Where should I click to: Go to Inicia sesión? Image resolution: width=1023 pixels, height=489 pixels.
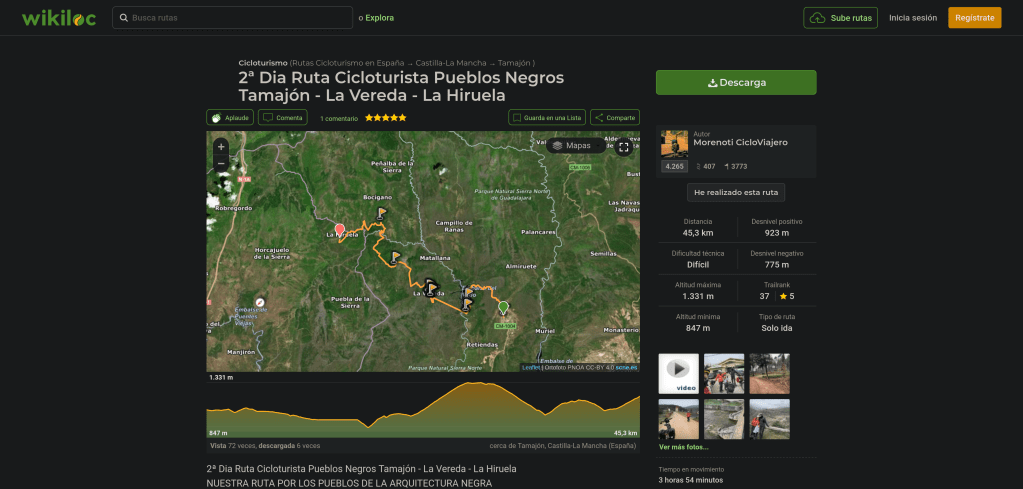(x=912, y=18)
